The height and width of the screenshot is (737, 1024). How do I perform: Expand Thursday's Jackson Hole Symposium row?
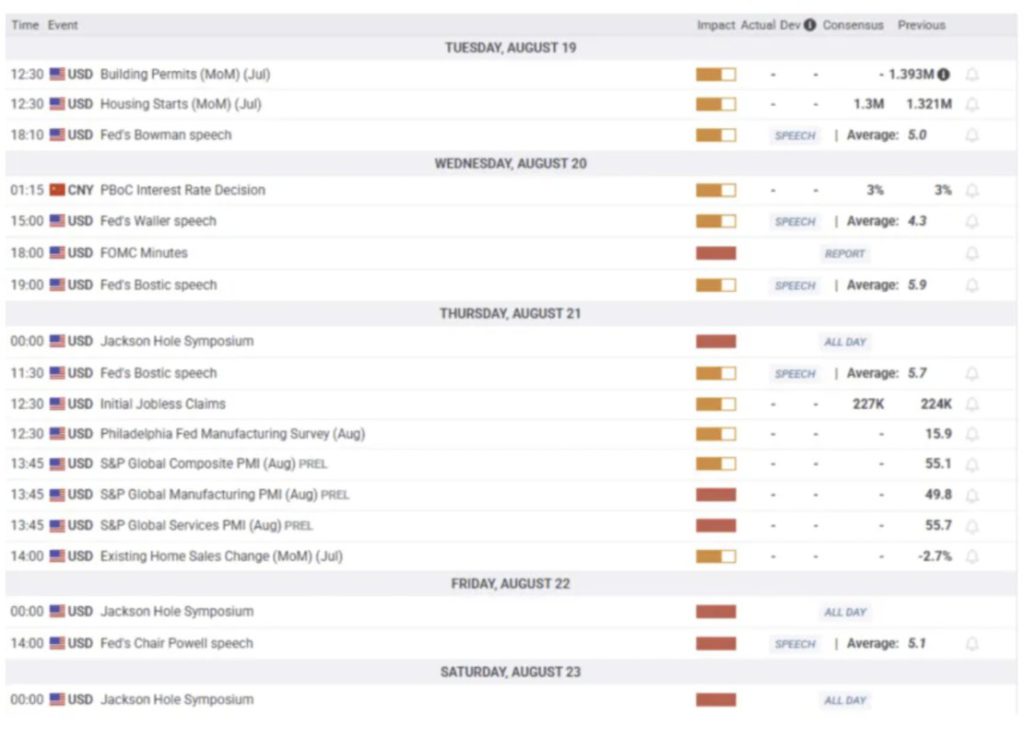pyautogui.click(x=176, y=341)
